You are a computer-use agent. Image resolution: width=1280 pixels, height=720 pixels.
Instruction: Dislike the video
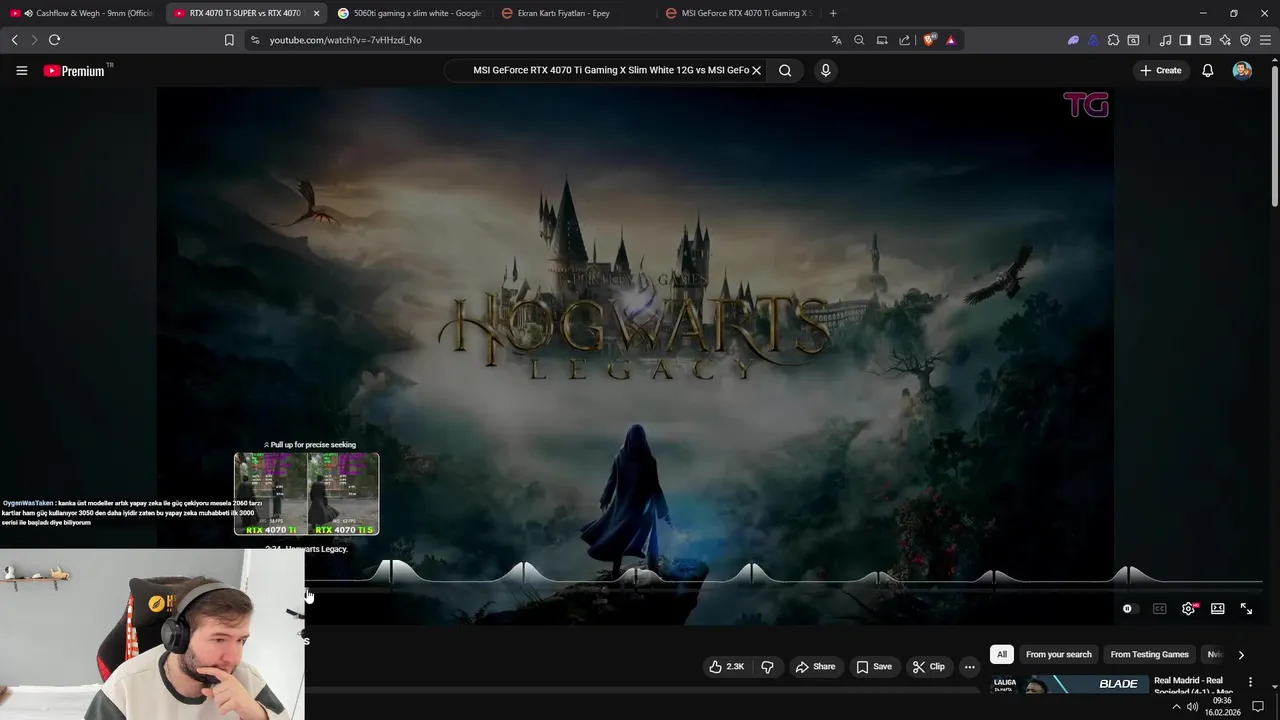767,667
